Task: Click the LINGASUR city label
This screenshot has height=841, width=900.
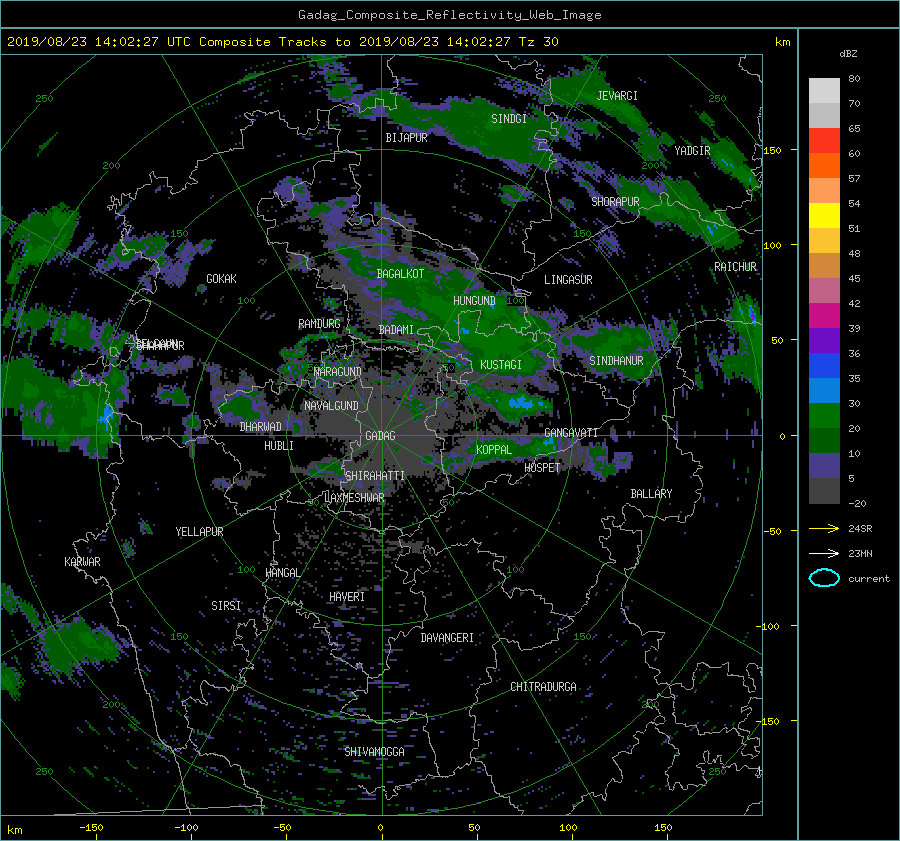Action: click(568, 280)
